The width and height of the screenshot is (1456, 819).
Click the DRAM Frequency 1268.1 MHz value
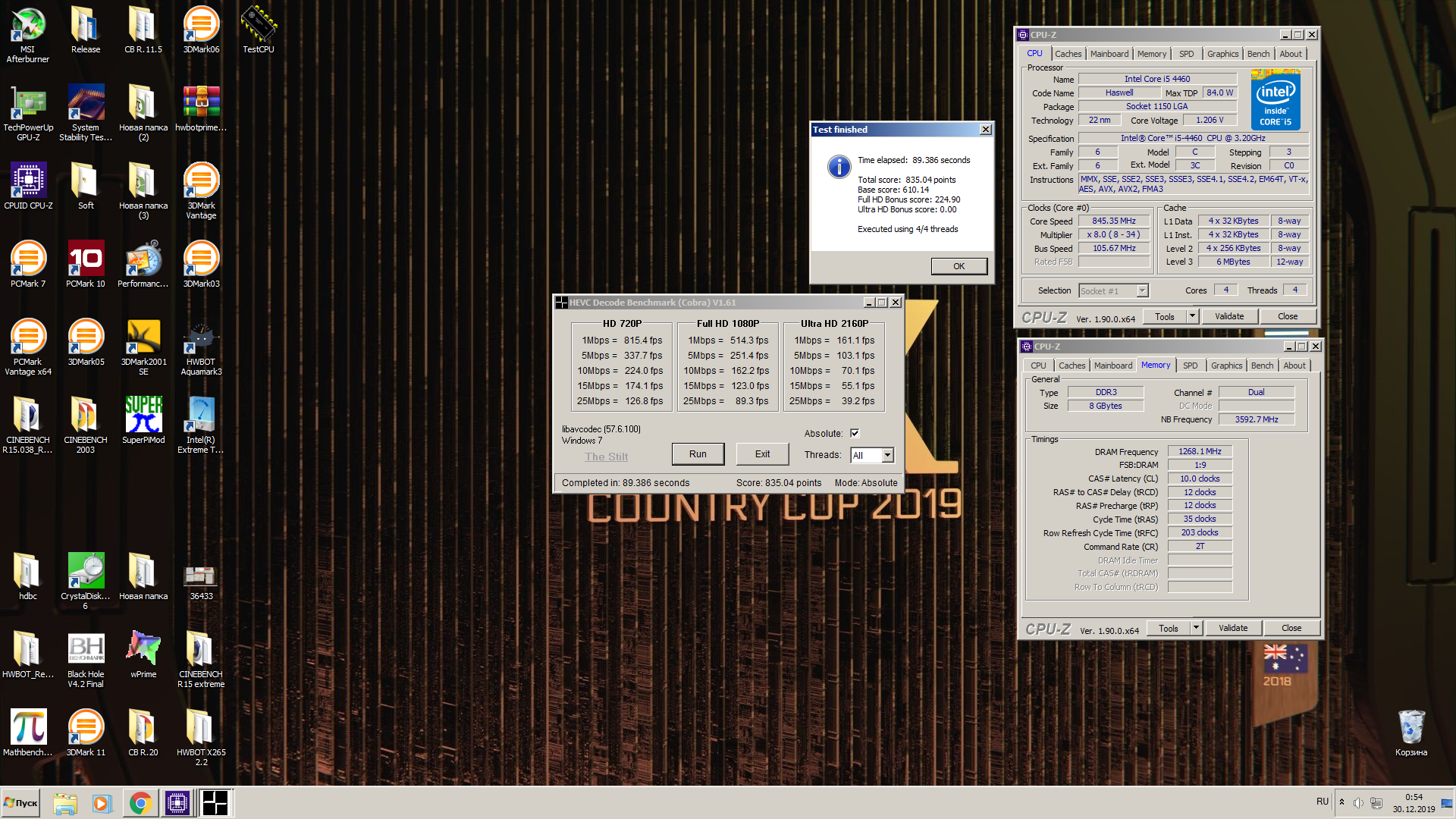pyautogui.click(x=1200, y=451)
